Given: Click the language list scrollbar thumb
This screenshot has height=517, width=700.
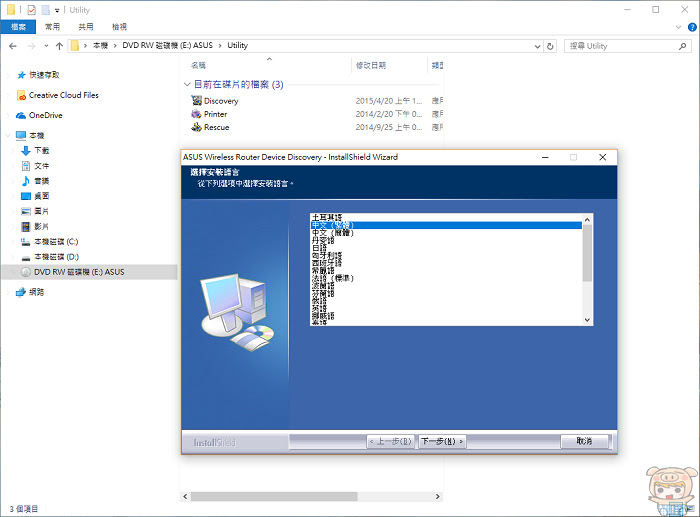Looking at the screenshot, I should point(588,253).
